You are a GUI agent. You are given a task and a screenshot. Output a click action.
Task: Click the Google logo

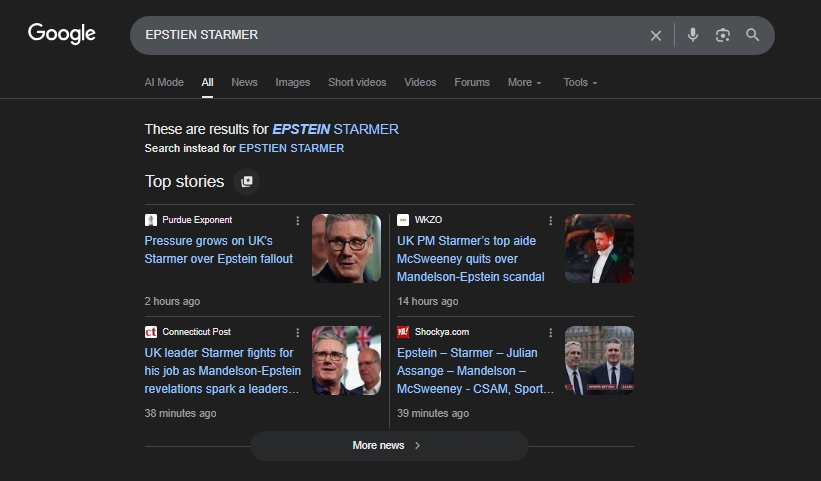pos(62,34)
